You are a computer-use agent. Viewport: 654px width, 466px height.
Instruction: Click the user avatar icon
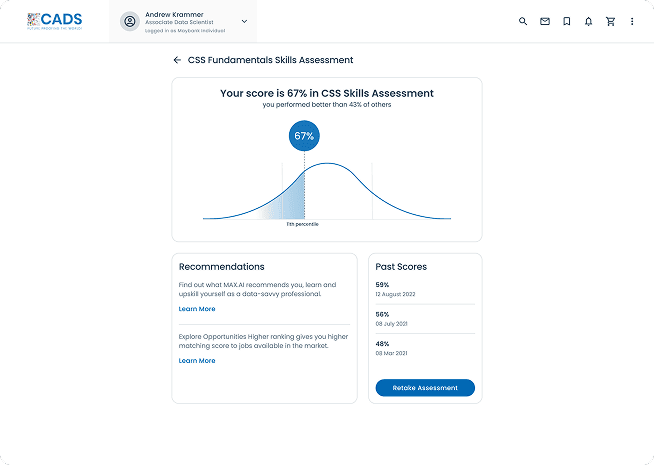point(129,21)
